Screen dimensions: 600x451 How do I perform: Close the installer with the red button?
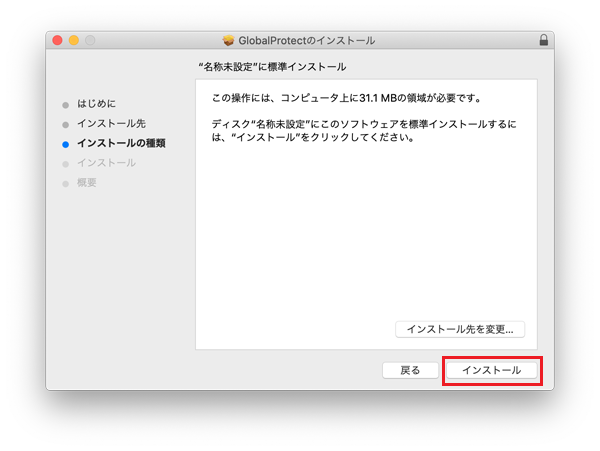[x=57, y=40]
